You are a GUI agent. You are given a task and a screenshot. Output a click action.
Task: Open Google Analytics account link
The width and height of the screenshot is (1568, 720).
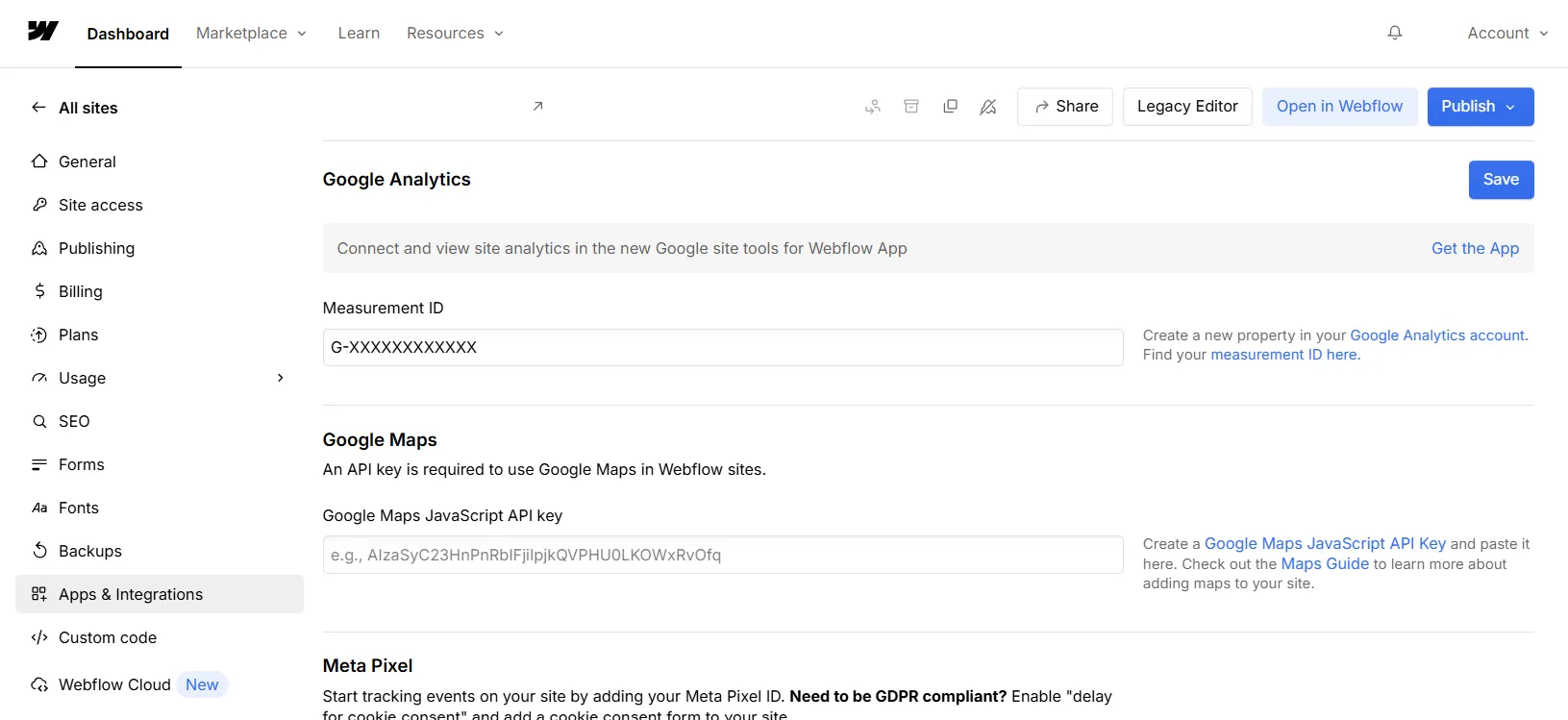tap(1438, 335)
